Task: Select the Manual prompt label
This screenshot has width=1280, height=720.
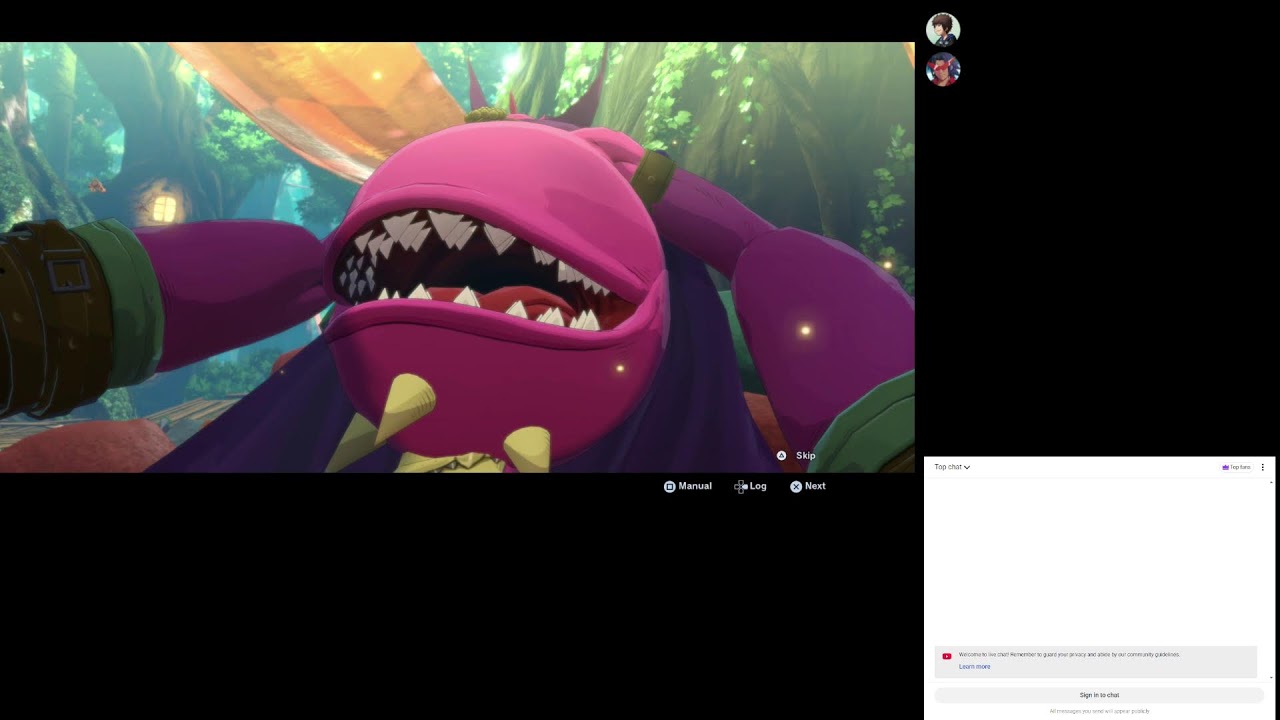Action: tap(695, 486)
